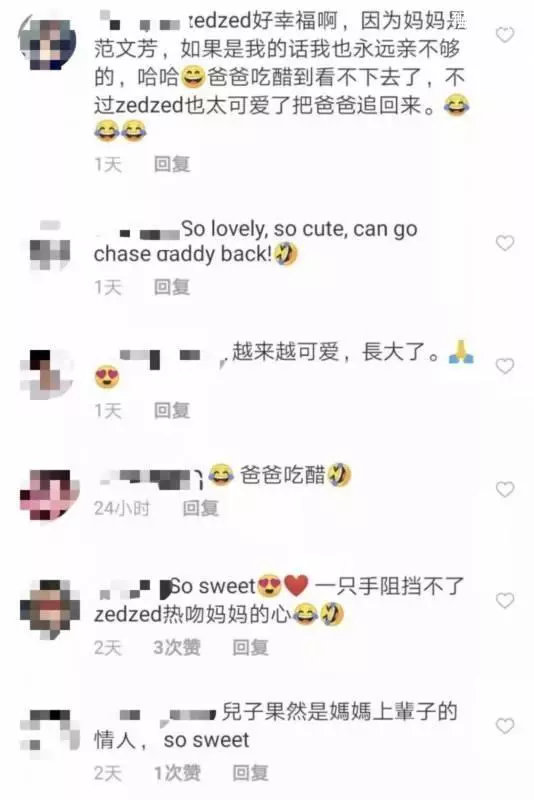Open avatar of 爸爸吃醋 commenter

49,494
